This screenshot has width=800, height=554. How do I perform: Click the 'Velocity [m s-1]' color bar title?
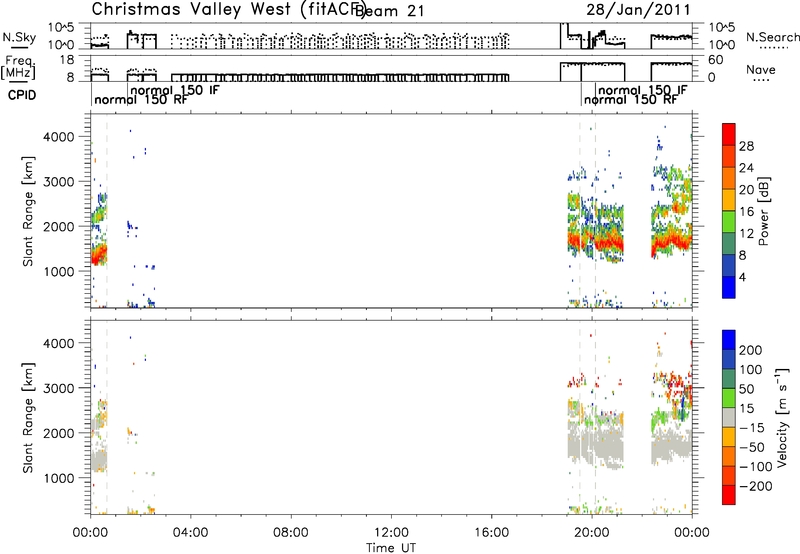pyautogui.click(x=782, y=417)
